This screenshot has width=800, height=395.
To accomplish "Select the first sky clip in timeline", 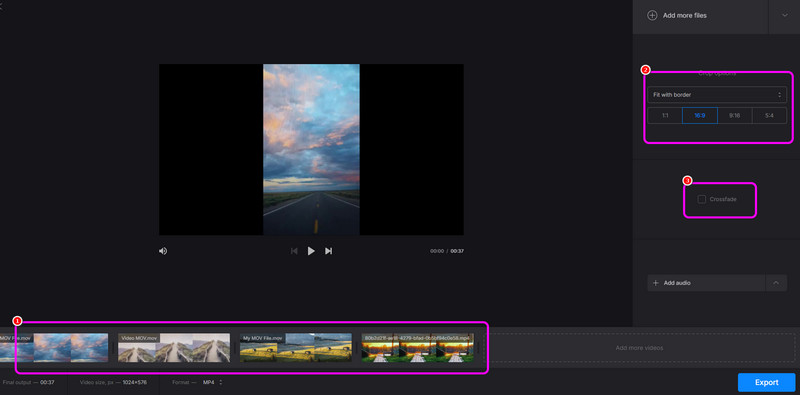I will click(x=54, y=348).
